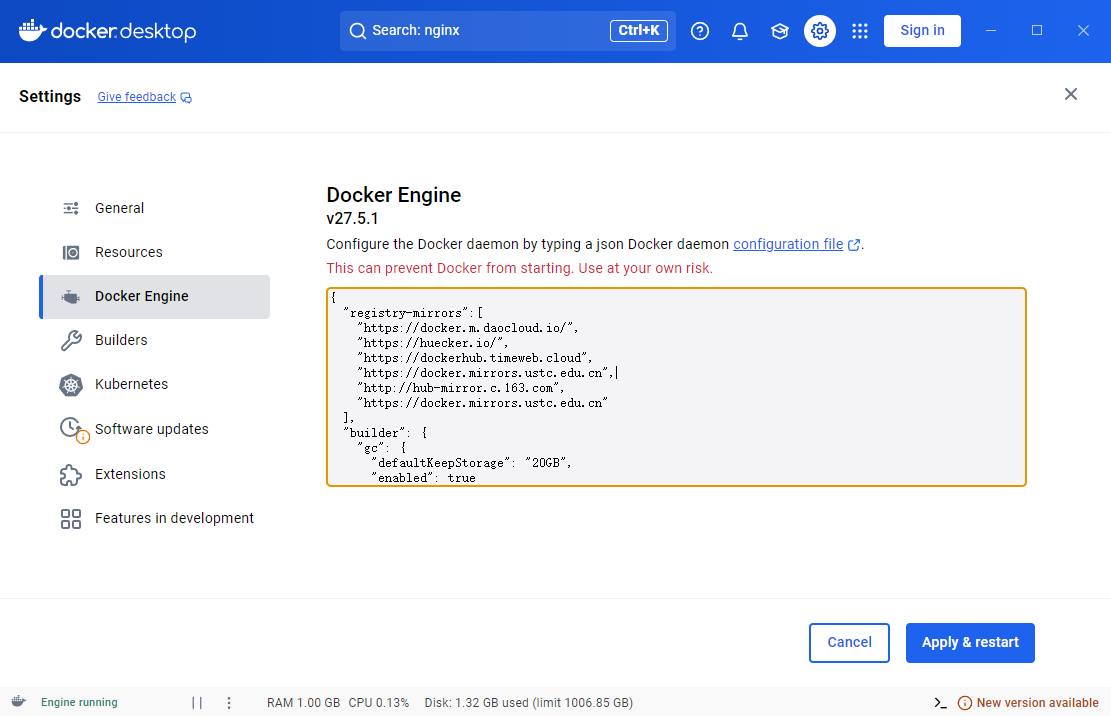This screenshot has width=1111, height=716.
Task: Open the help question mark icon
Action: 700,31
